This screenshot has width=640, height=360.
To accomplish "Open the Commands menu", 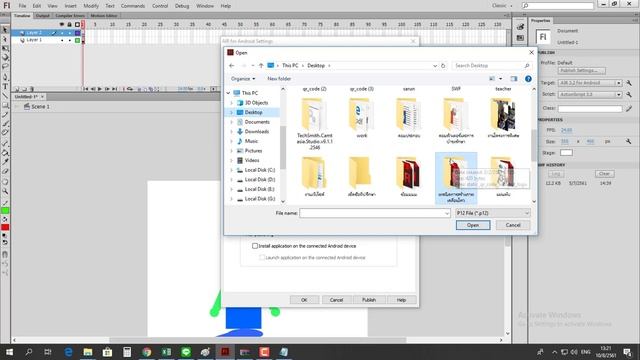I will point(133,6).
